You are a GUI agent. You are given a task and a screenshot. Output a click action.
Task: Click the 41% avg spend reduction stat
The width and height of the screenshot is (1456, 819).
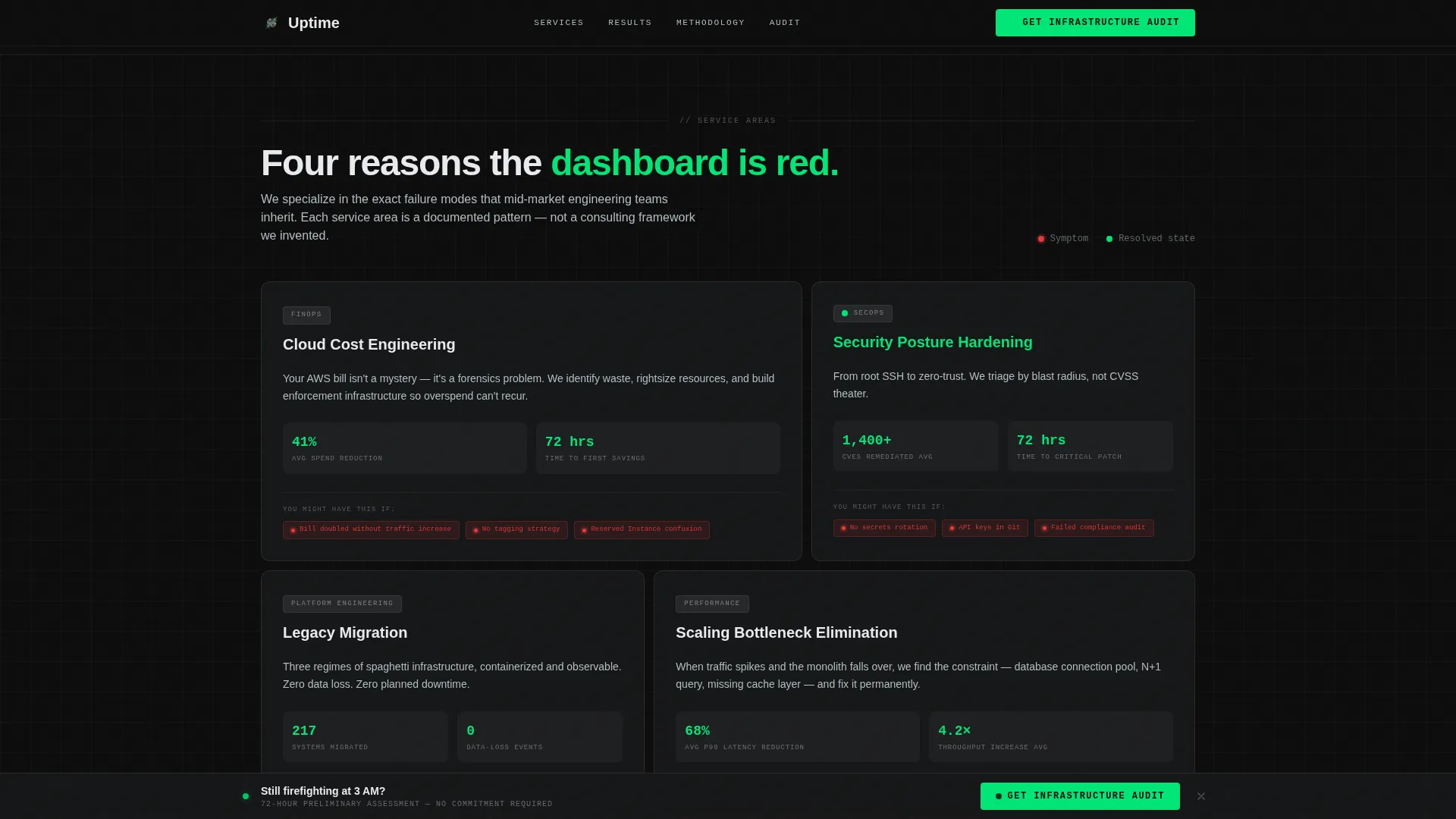(x=405, y=448)
